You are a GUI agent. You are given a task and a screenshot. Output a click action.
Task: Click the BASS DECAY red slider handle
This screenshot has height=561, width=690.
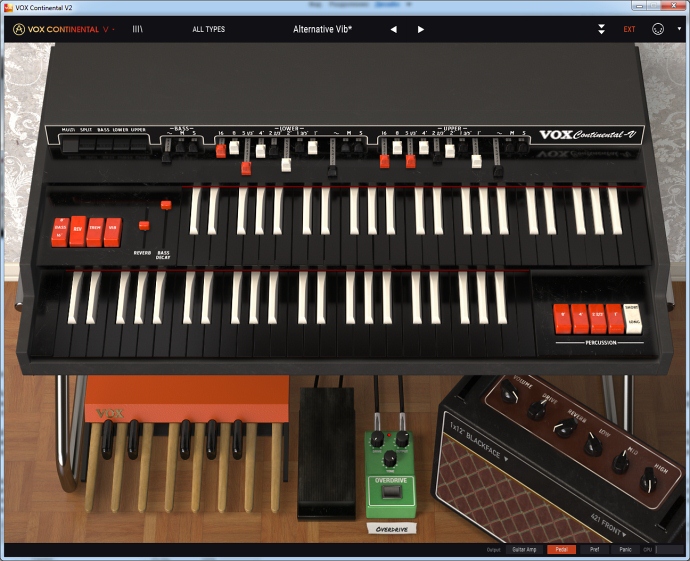[x=166, y=205]
